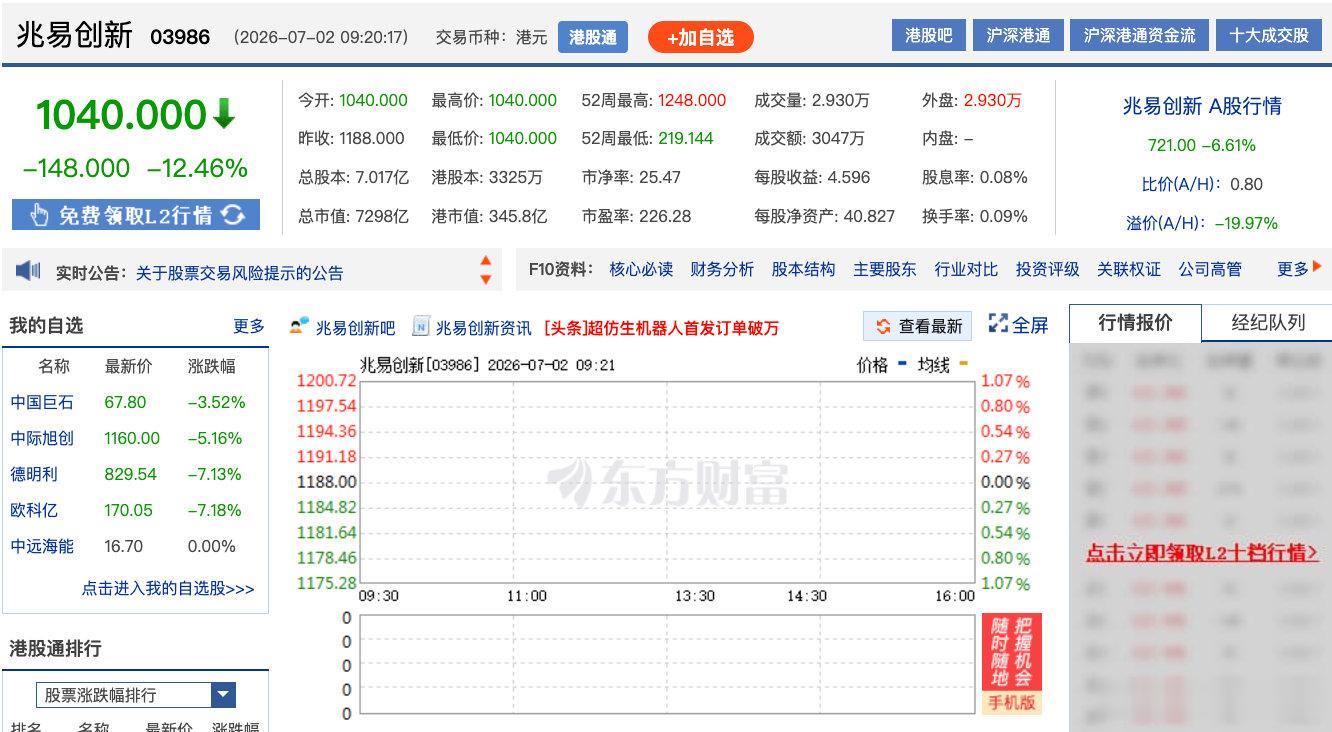Open 兆易创新资讯 link
This screenshot has height=732, width=1332.
tap(483, 328)
